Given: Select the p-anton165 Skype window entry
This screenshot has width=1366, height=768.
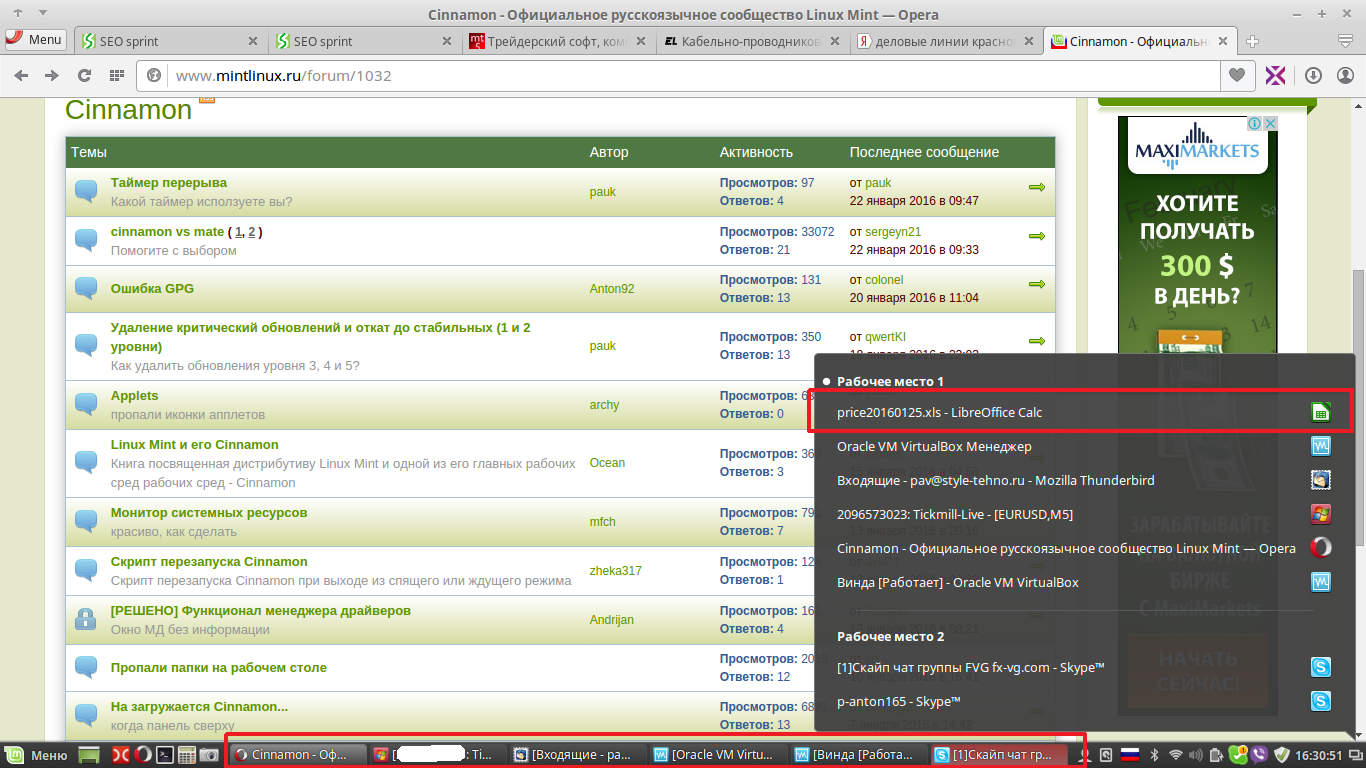Looking at the screenshot, I should (898, 701).
